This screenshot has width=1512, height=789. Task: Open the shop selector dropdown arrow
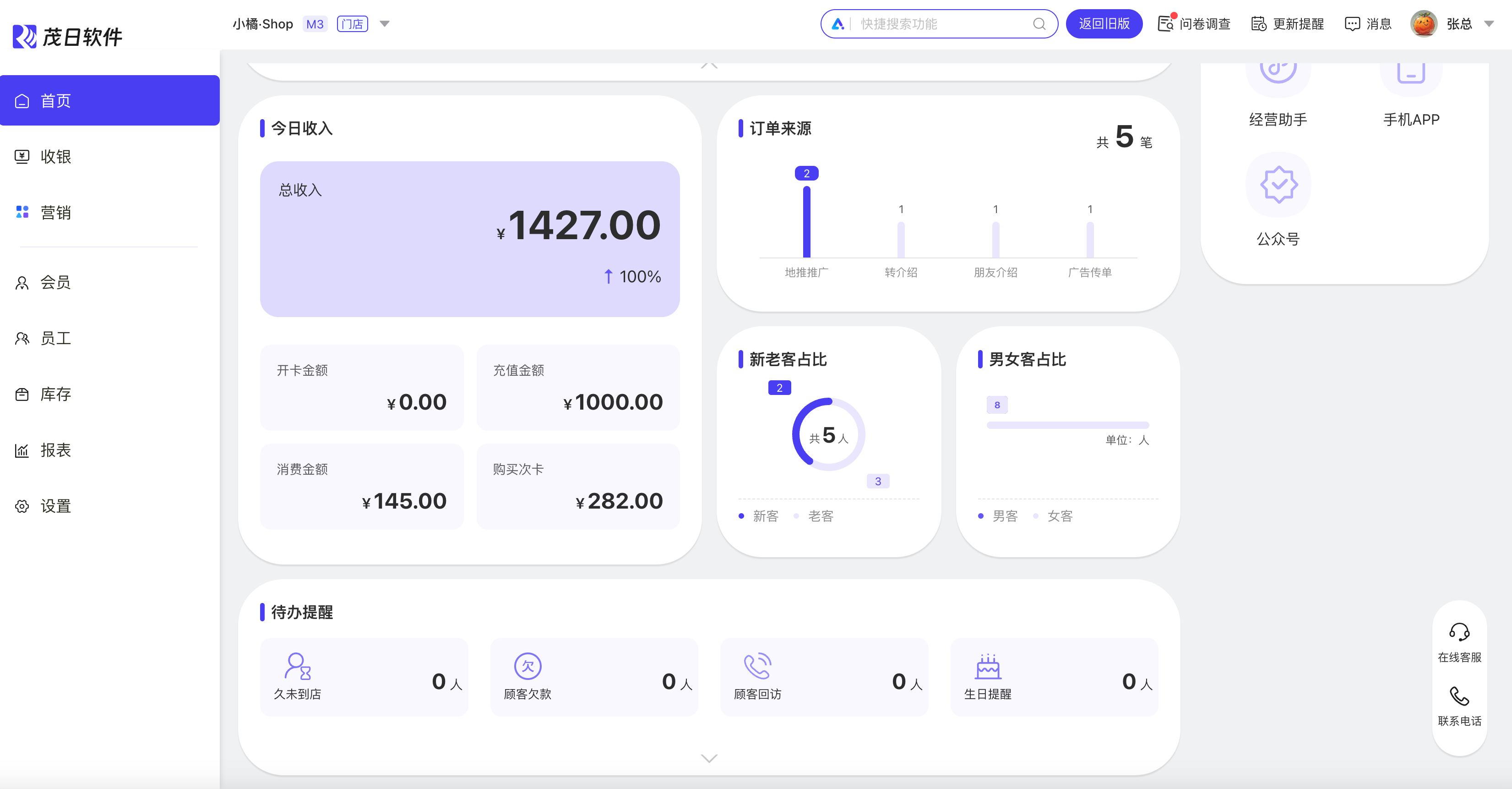[385, 24]
